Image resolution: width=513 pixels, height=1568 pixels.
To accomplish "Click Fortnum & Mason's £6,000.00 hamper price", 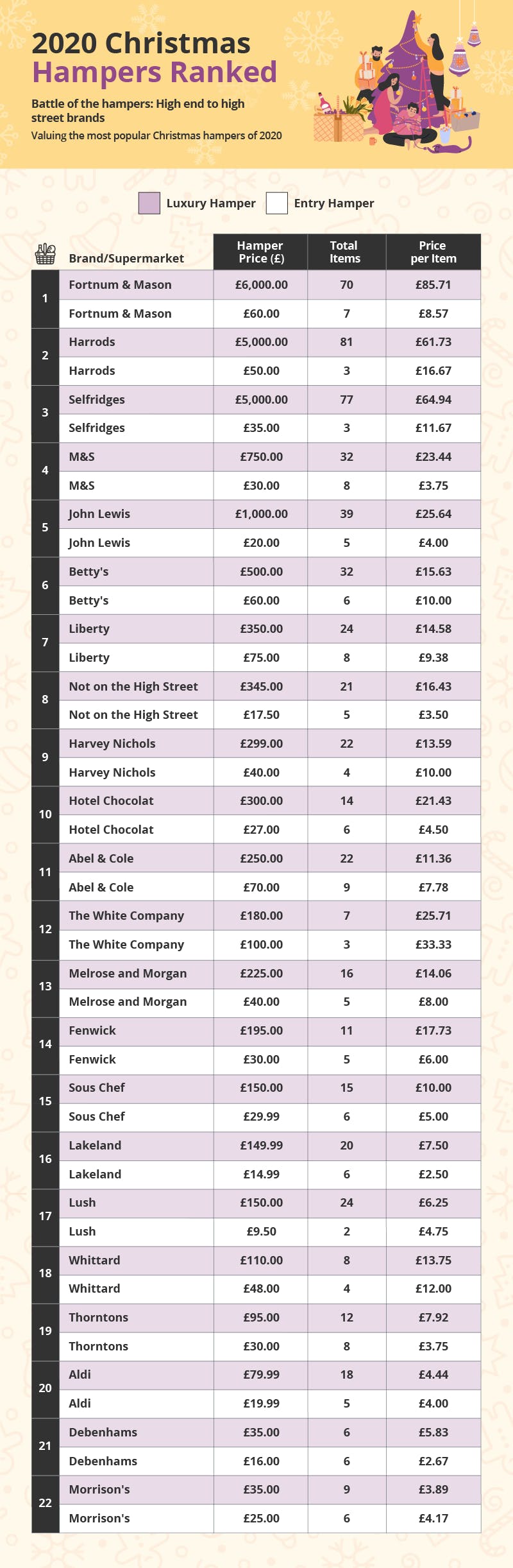I will [x=261, y=284].
